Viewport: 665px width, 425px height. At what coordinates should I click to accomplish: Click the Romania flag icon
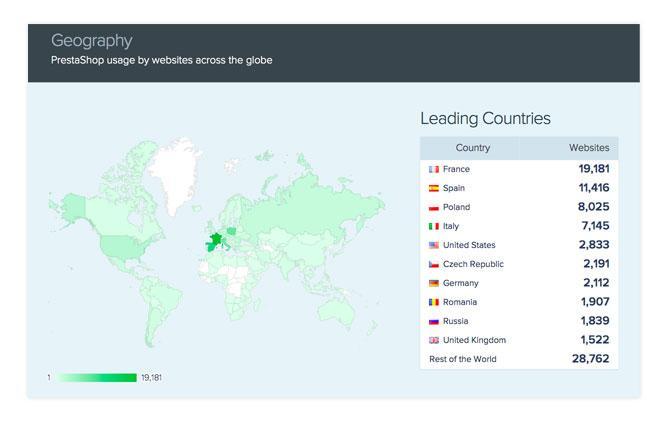[433, 302]
